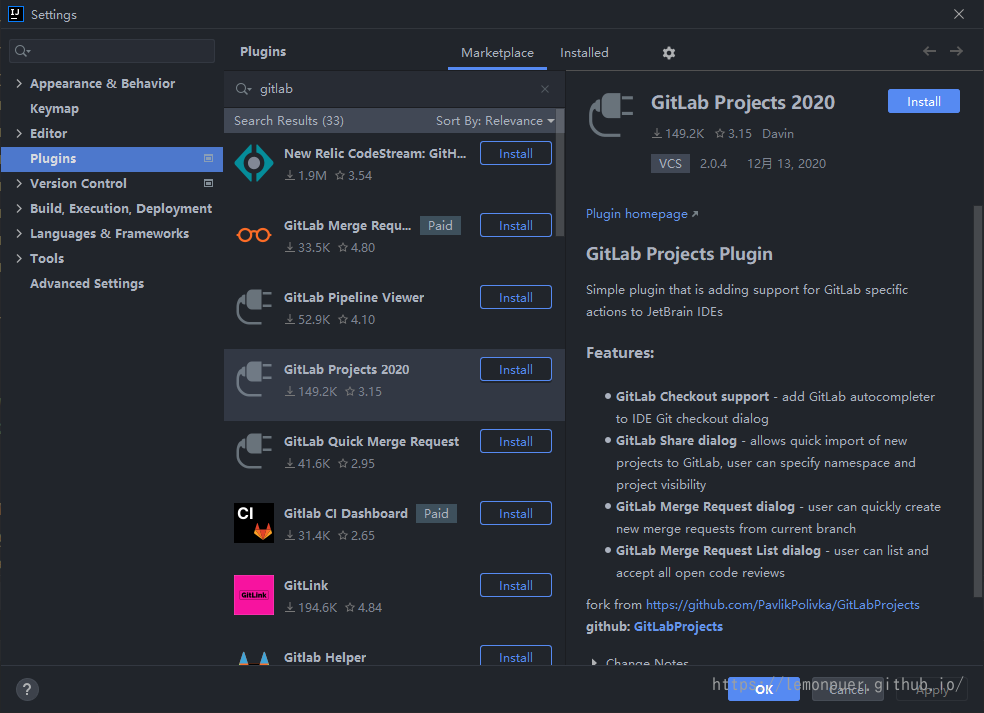The width and height of the screenshot is (984, 713).
Task: Switch to the Installed tab
Action: pos(584,53)
